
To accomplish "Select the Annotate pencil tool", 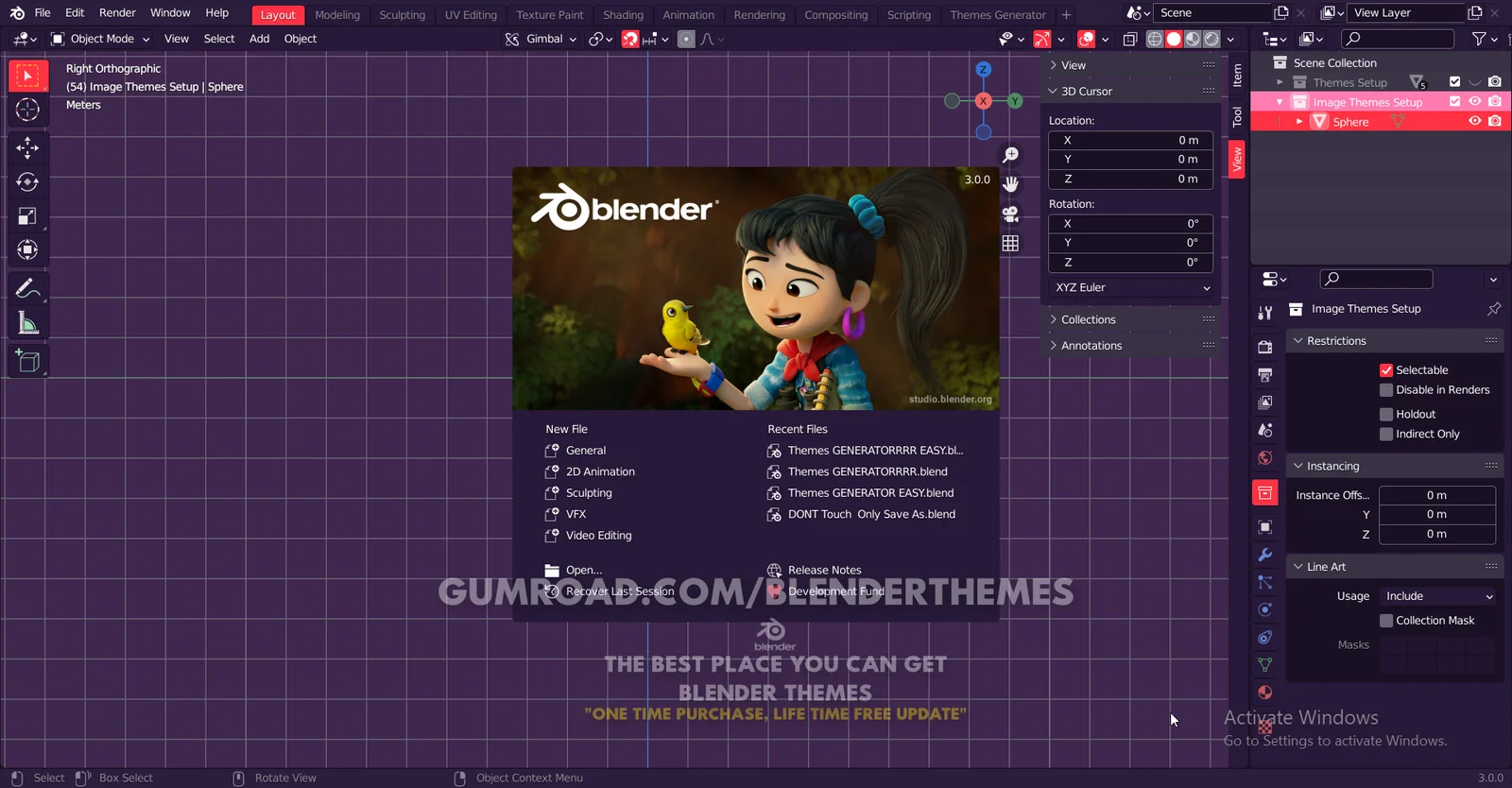I will [x=27, y=288].
